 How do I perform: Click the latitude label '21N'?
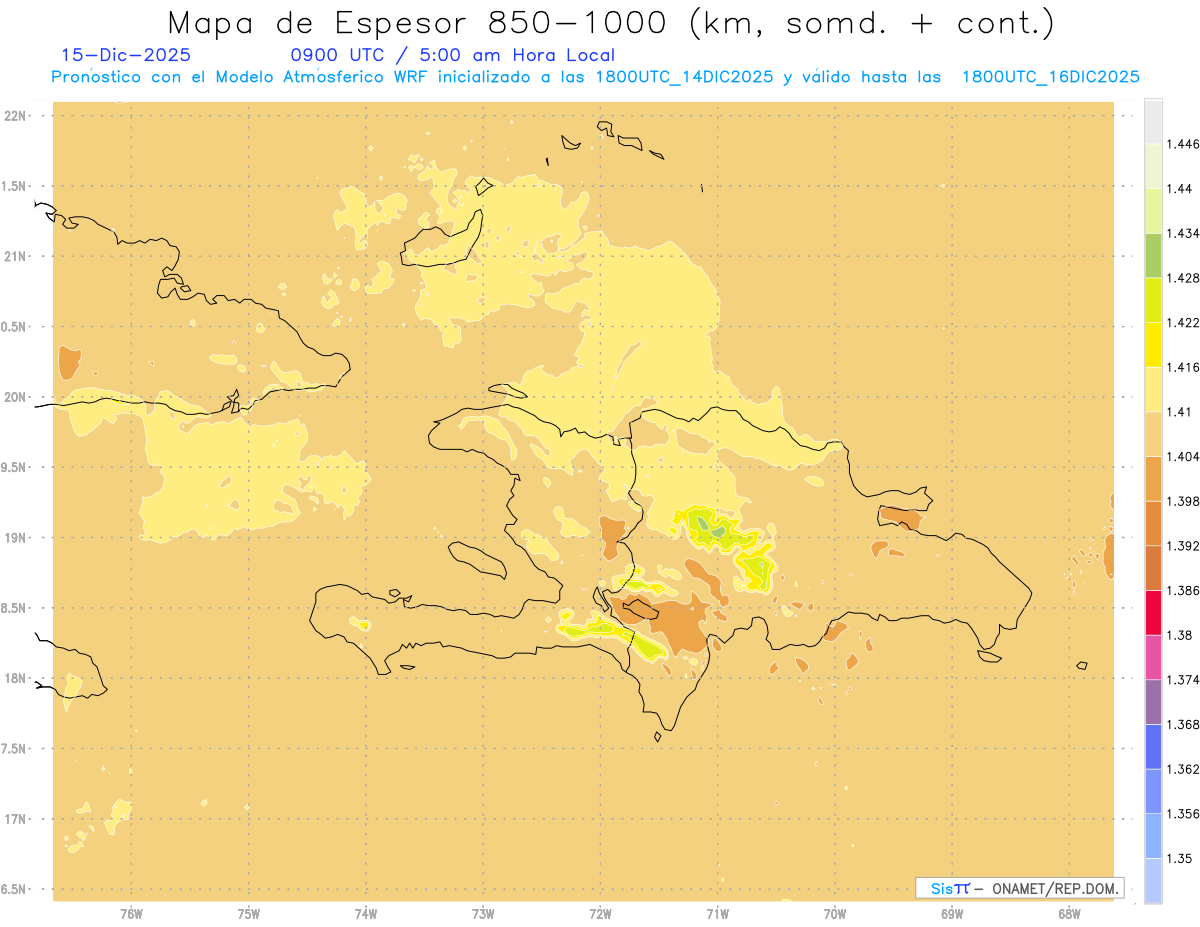pos(15,256)
